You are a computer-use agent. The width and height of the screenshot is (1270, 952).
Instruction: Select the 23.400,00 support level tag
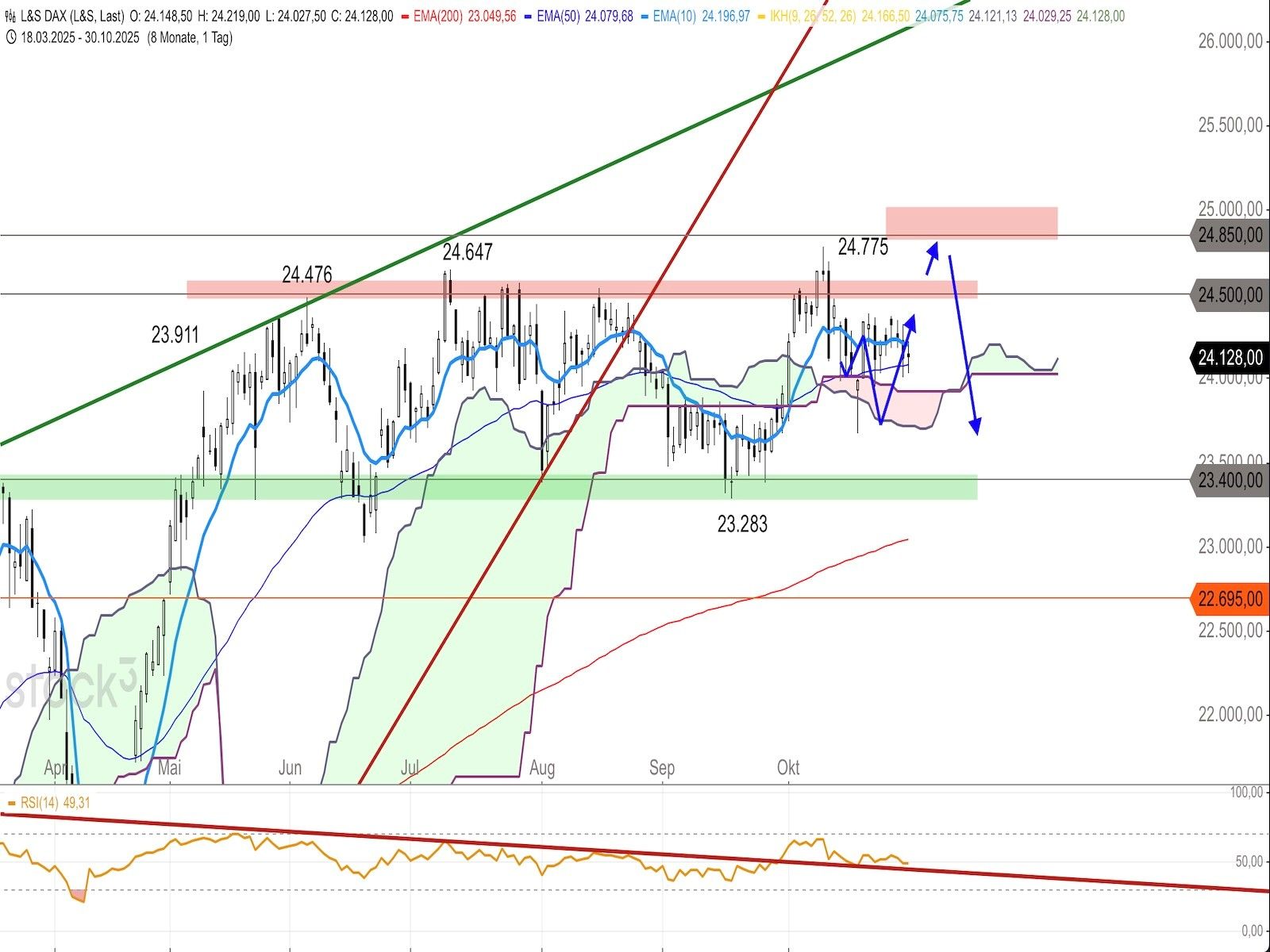[1229, 480]
